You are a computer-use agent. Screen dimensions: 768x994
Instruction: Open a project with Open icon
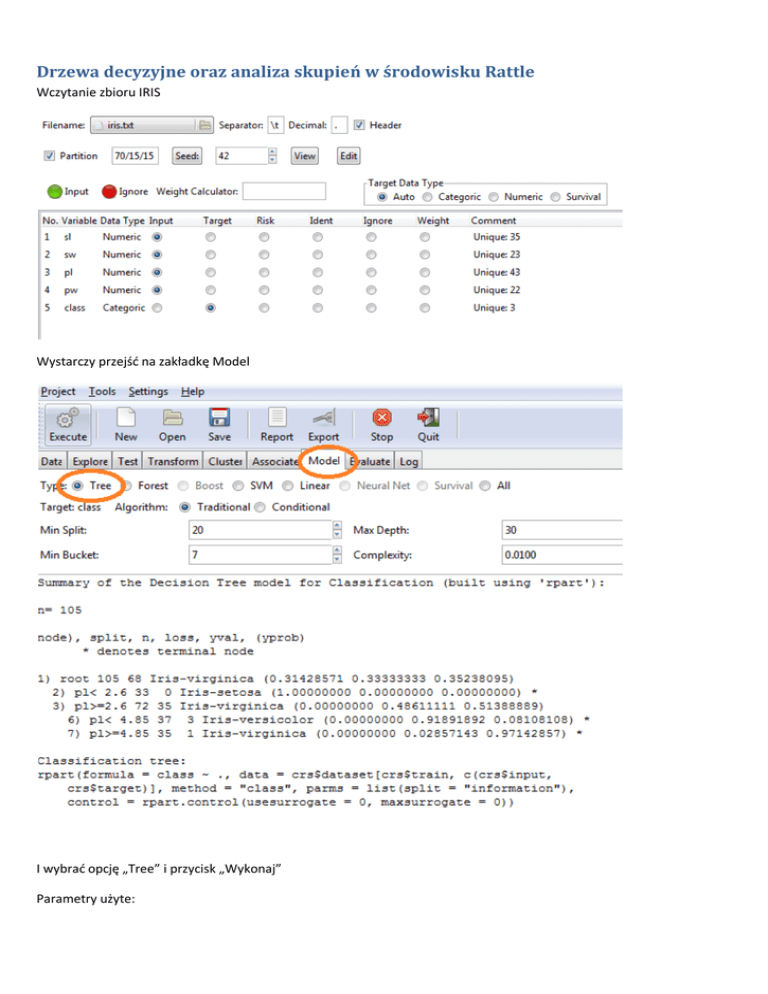pyautogui.click(x=172, y=417)
